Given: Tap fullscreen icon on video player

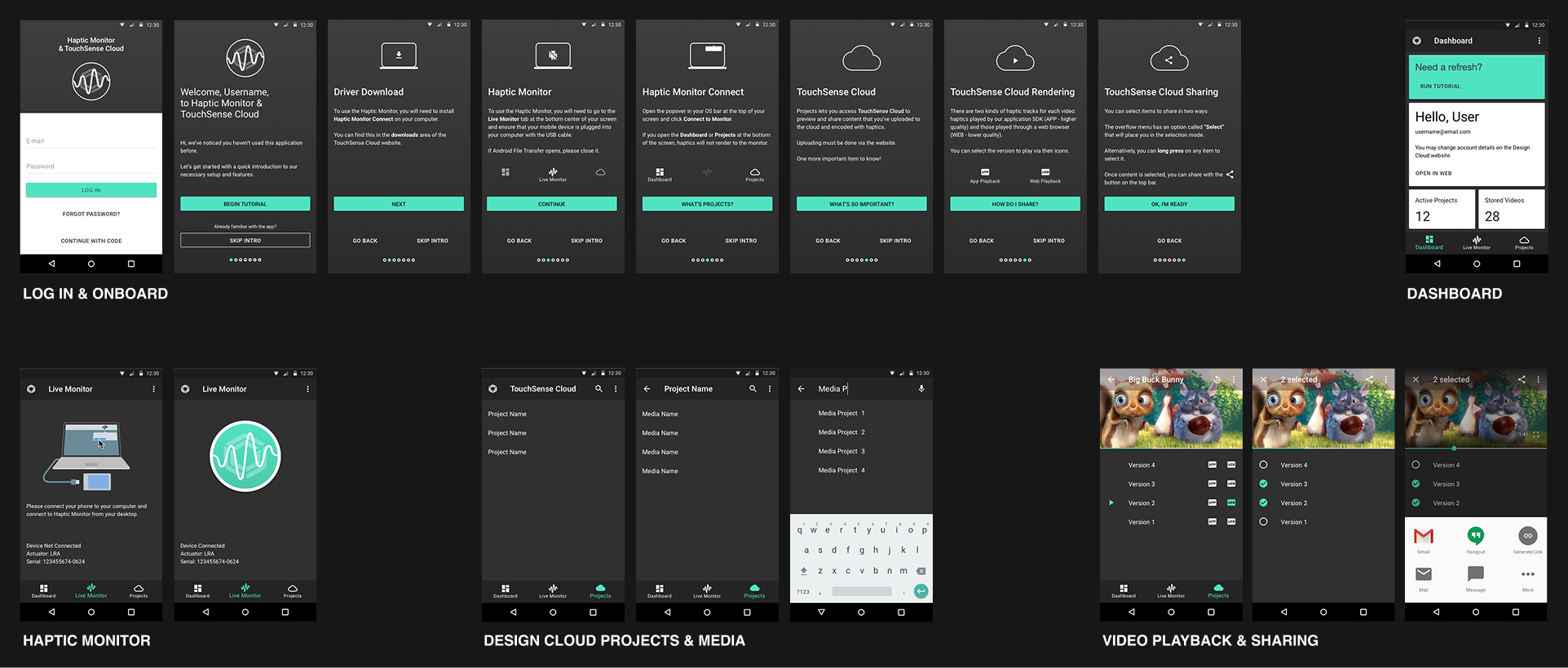Looking at the screenshot, I should [x=1536, y=435].
